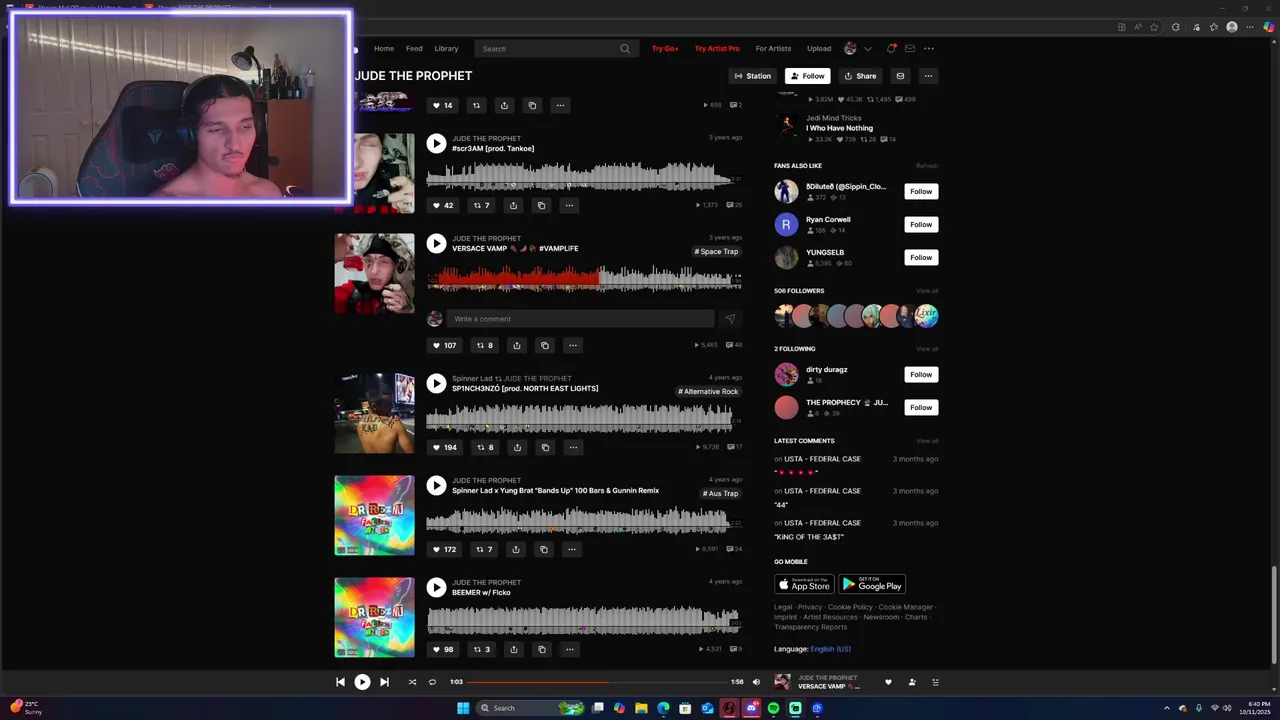
Task: Play the BEEMER w/ Ficko track
Action: (x=436, y=587)
